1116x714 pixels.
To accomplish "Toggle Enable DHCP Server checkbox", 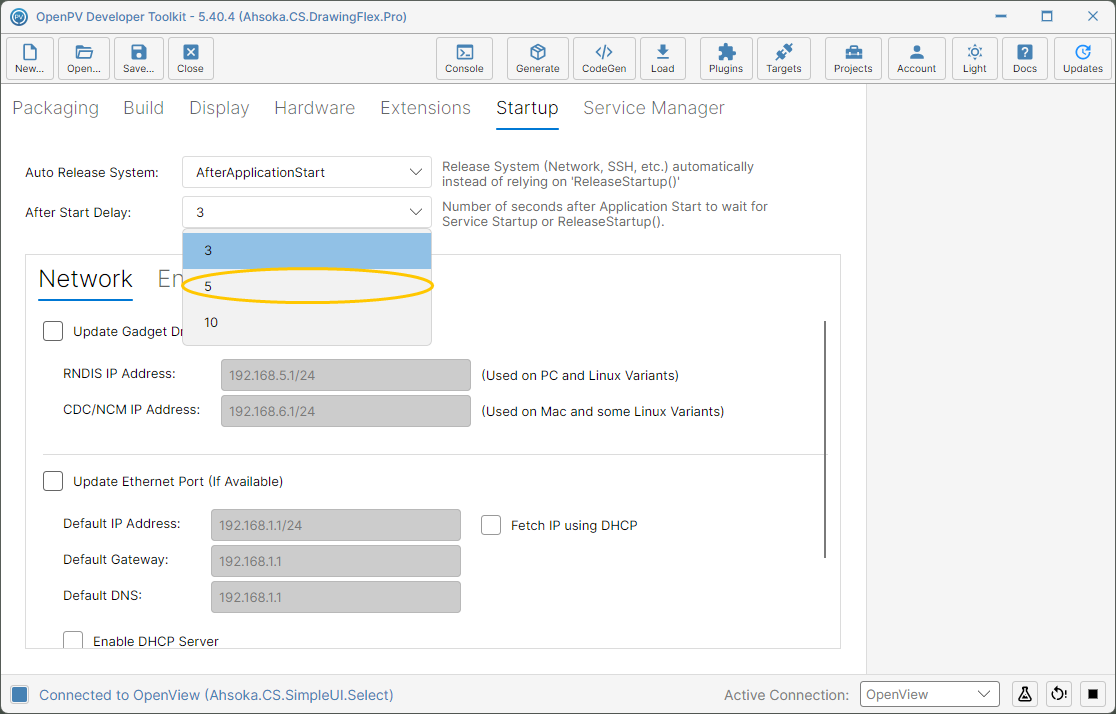I will tap(73, 639).
